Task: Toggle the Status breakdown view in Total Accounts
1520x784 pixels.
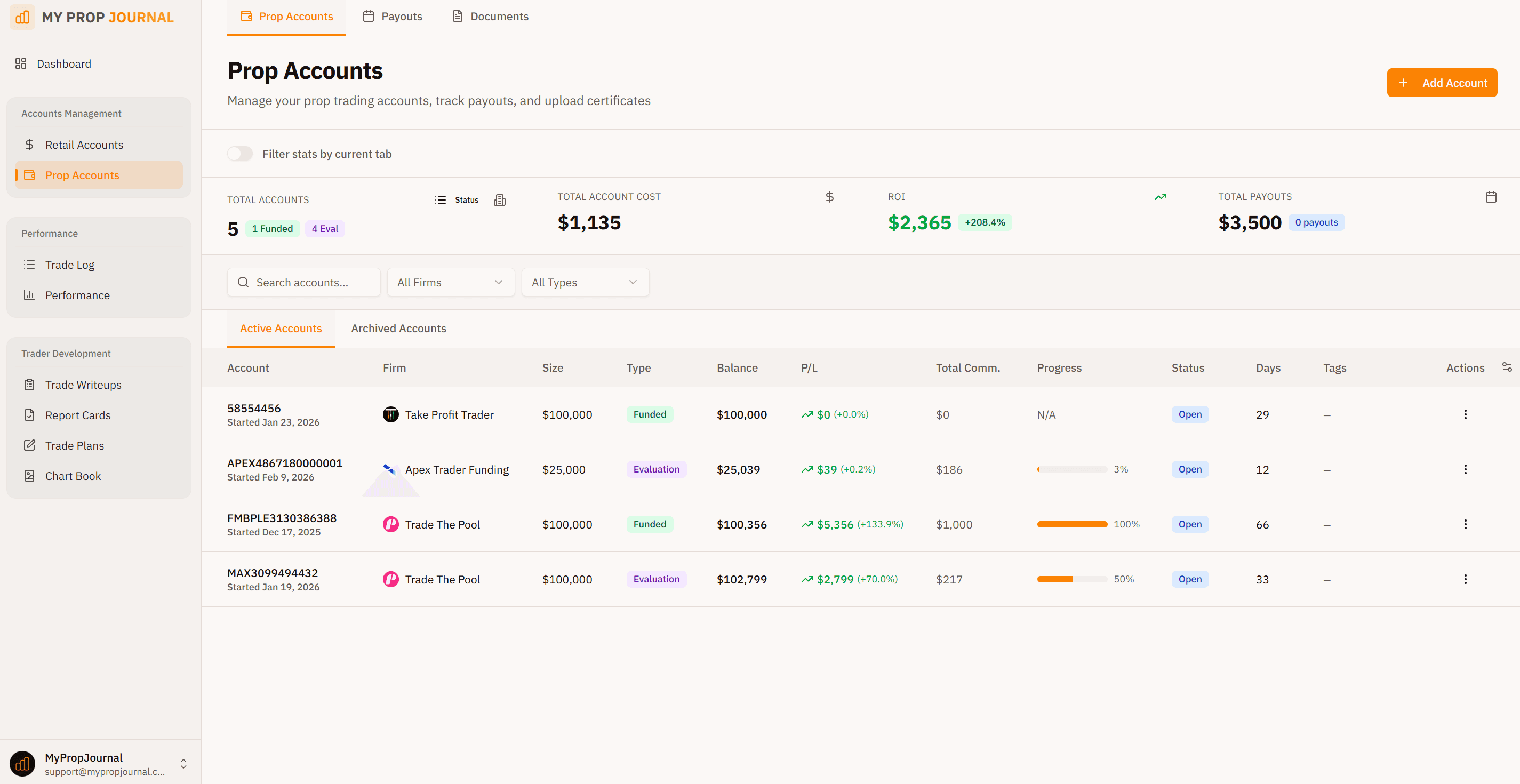Action: [457, 200]
